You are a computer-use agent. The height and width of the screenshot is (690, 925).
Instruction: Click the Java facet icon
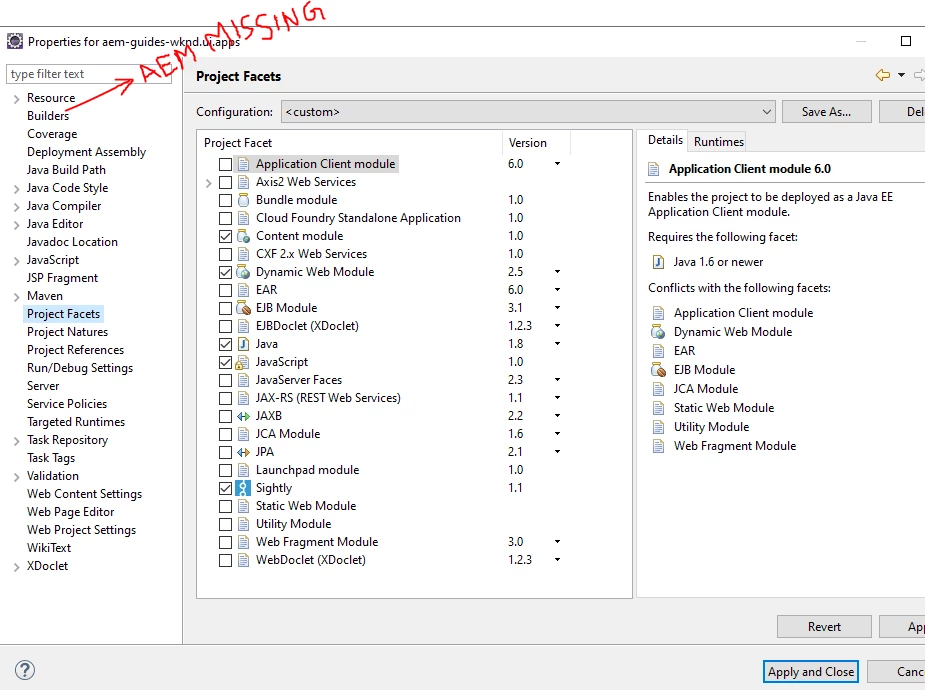(243, 344)
